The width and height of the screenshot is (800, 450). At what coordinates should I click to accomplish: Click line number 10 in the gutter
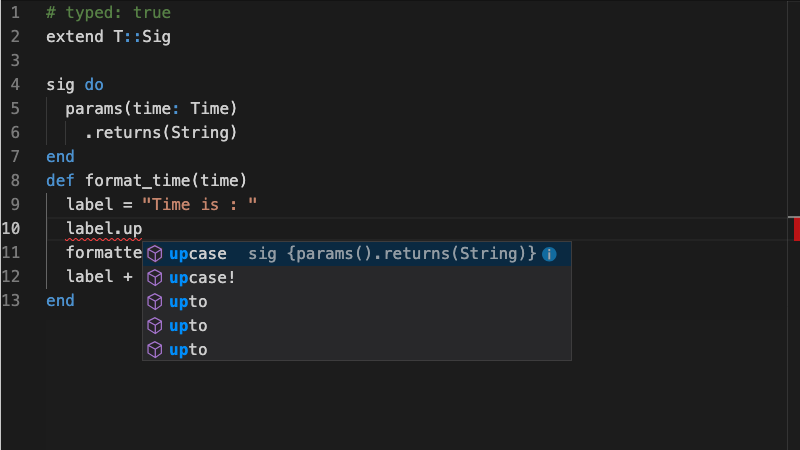[11, 229]
